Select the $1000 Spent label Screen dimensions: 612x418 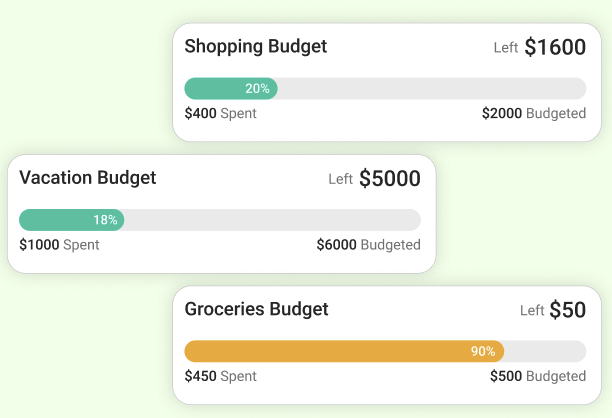click(x=59, y=245)
